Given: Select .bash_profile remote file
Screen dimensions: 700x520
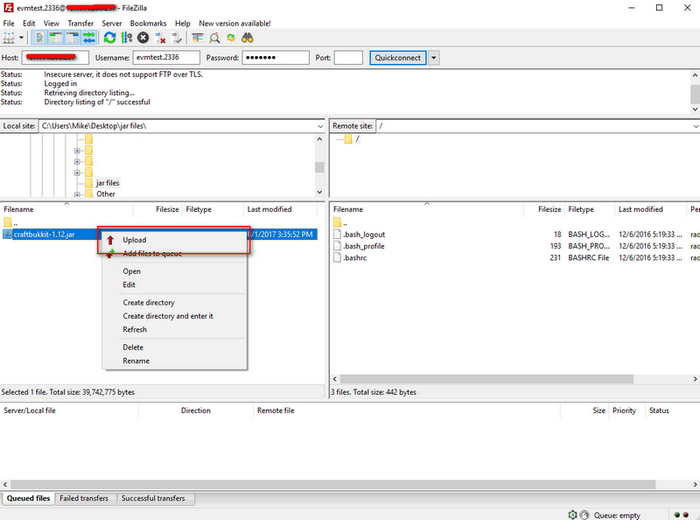Looking at the screenshot, I should tap(364, 246).
